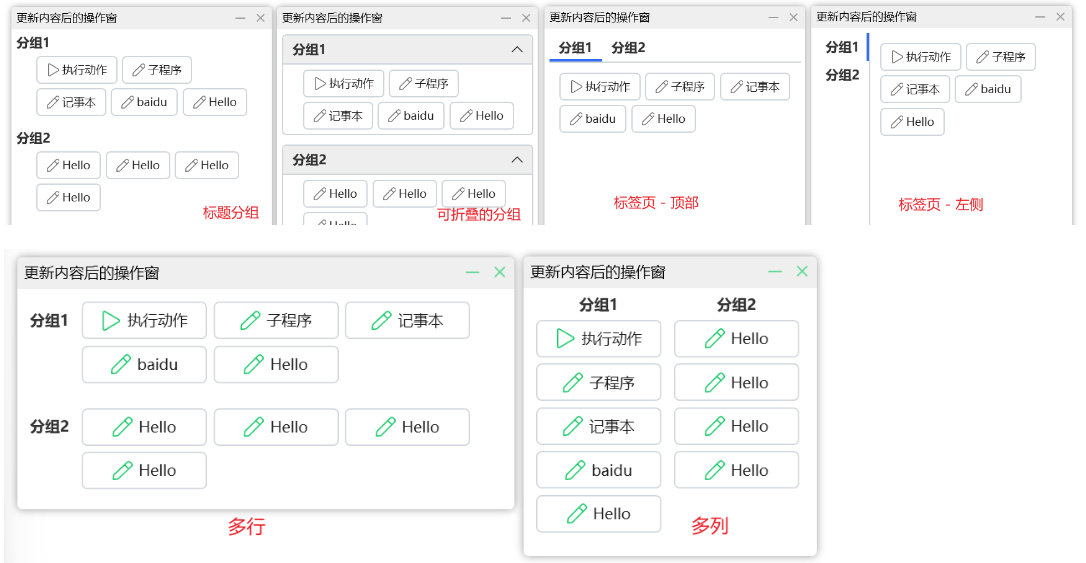Viewport: 1086px width, 563px height.
Task: Minimize the 多列 window using green dash icon
Action: [x=774, y=272]
